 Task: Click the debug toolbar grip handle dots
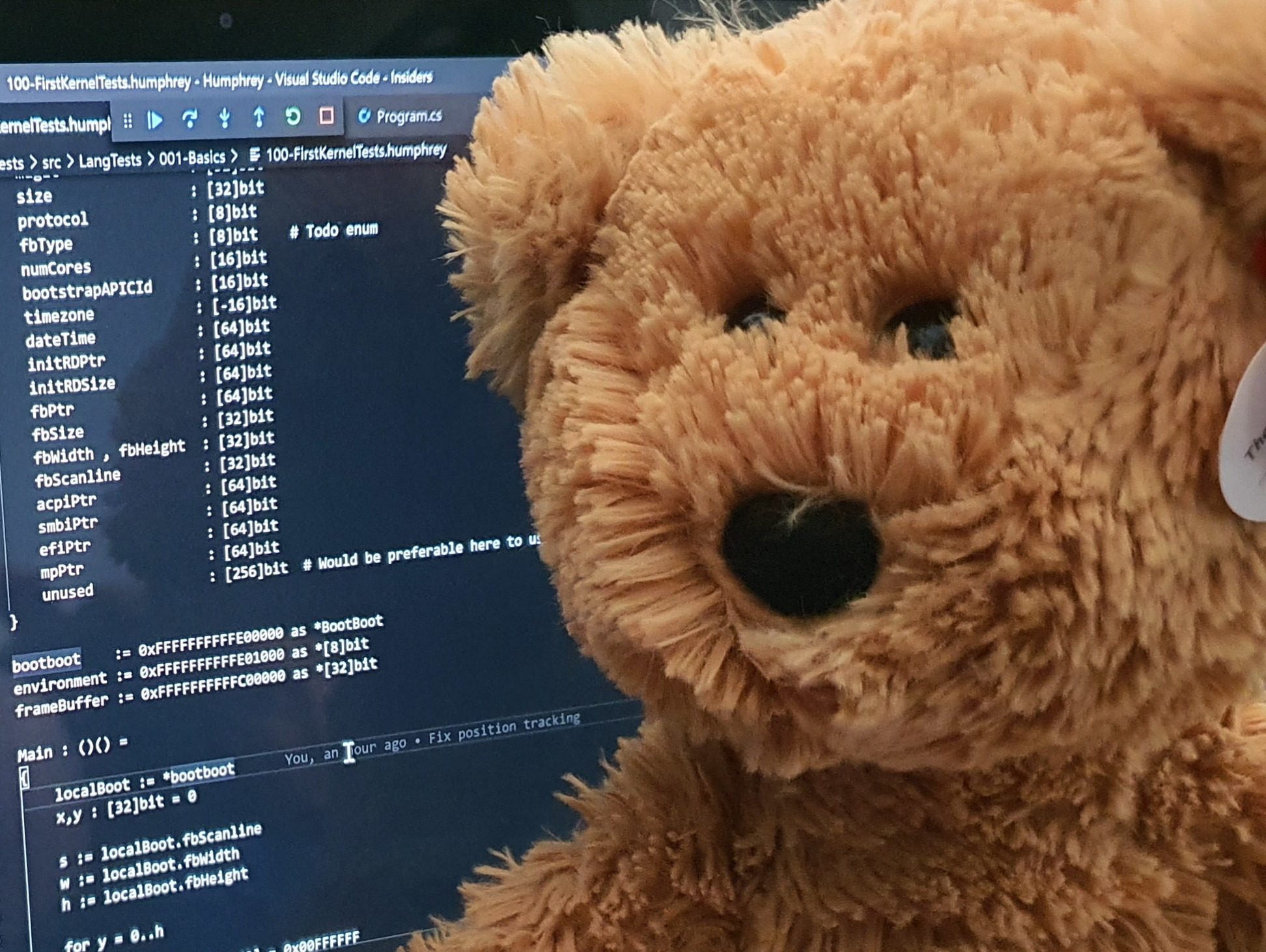tap(128, 119)
